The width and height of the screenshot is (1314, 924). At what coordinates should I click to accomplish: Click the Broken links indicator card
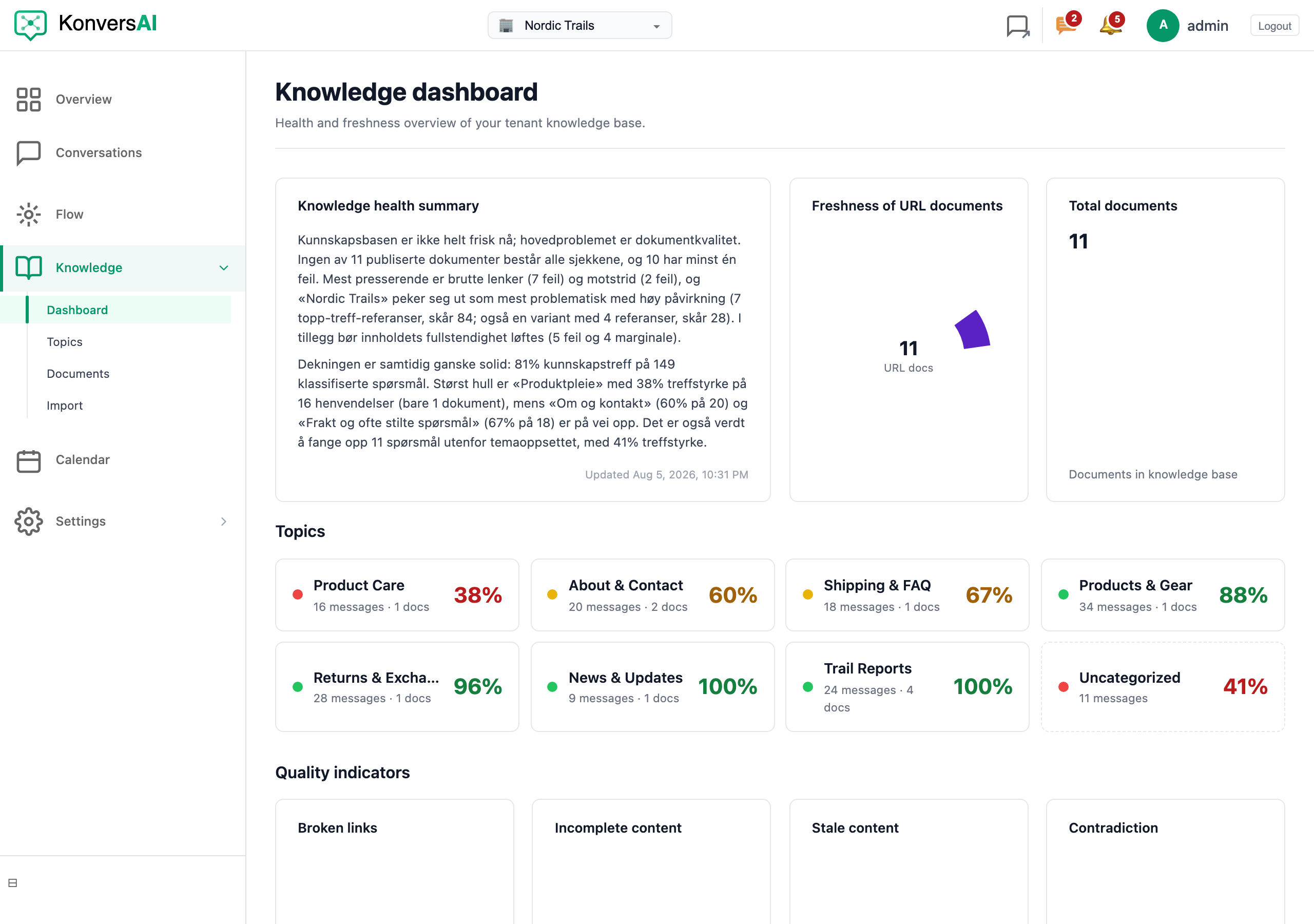[394, 861]
